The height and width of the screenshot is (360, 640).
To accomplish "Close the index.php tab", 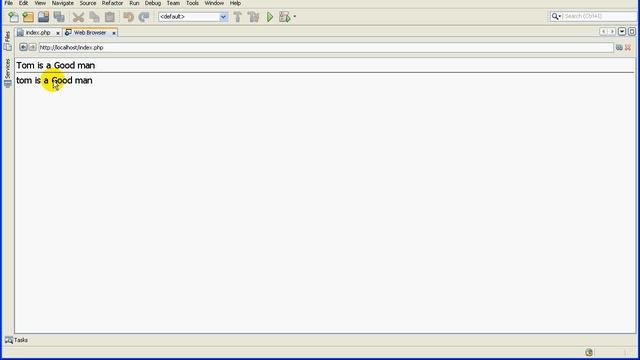I will tap(58, 33).
